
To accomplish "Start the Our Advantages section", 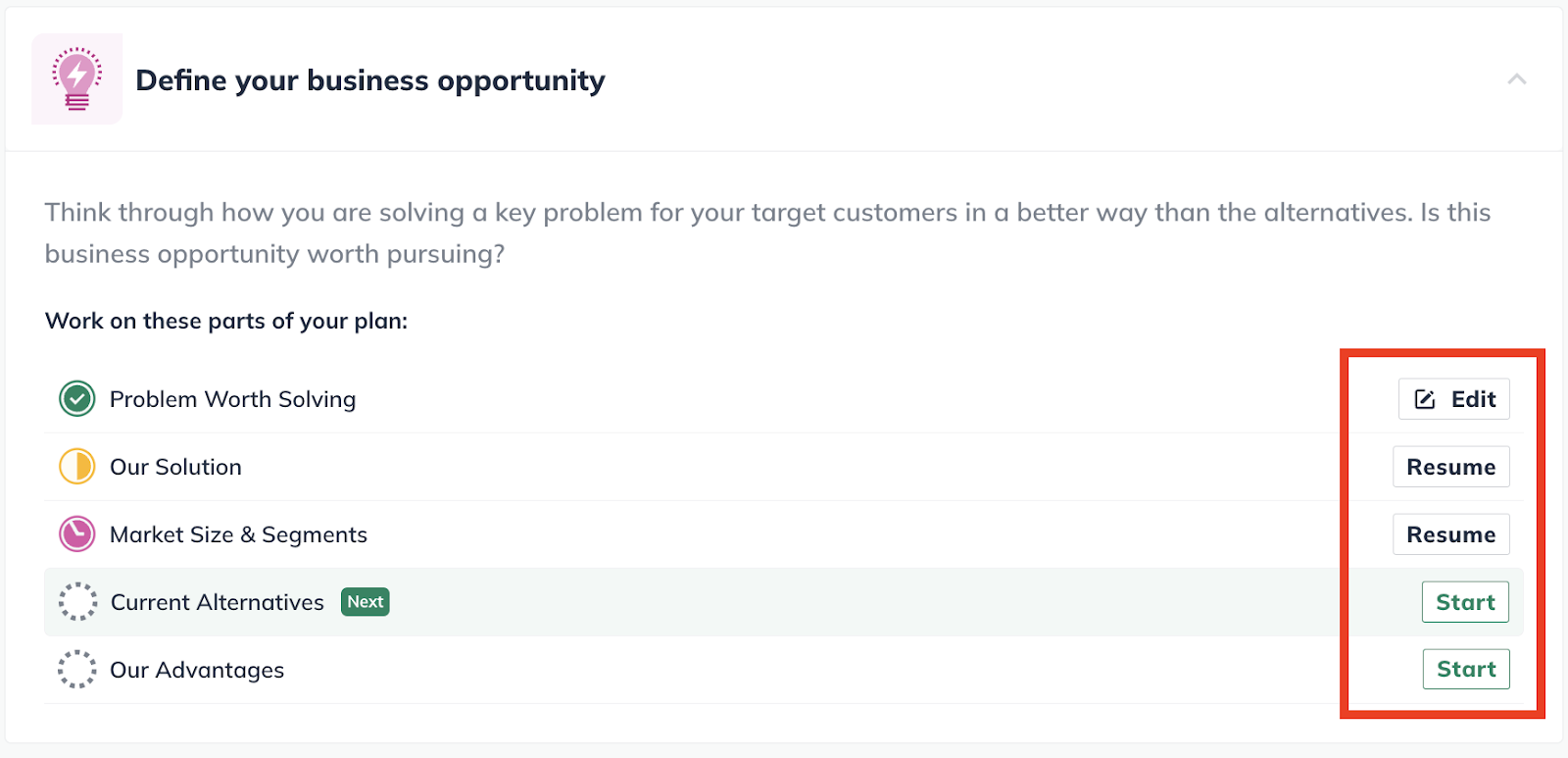I will [x=1466, y=670].
